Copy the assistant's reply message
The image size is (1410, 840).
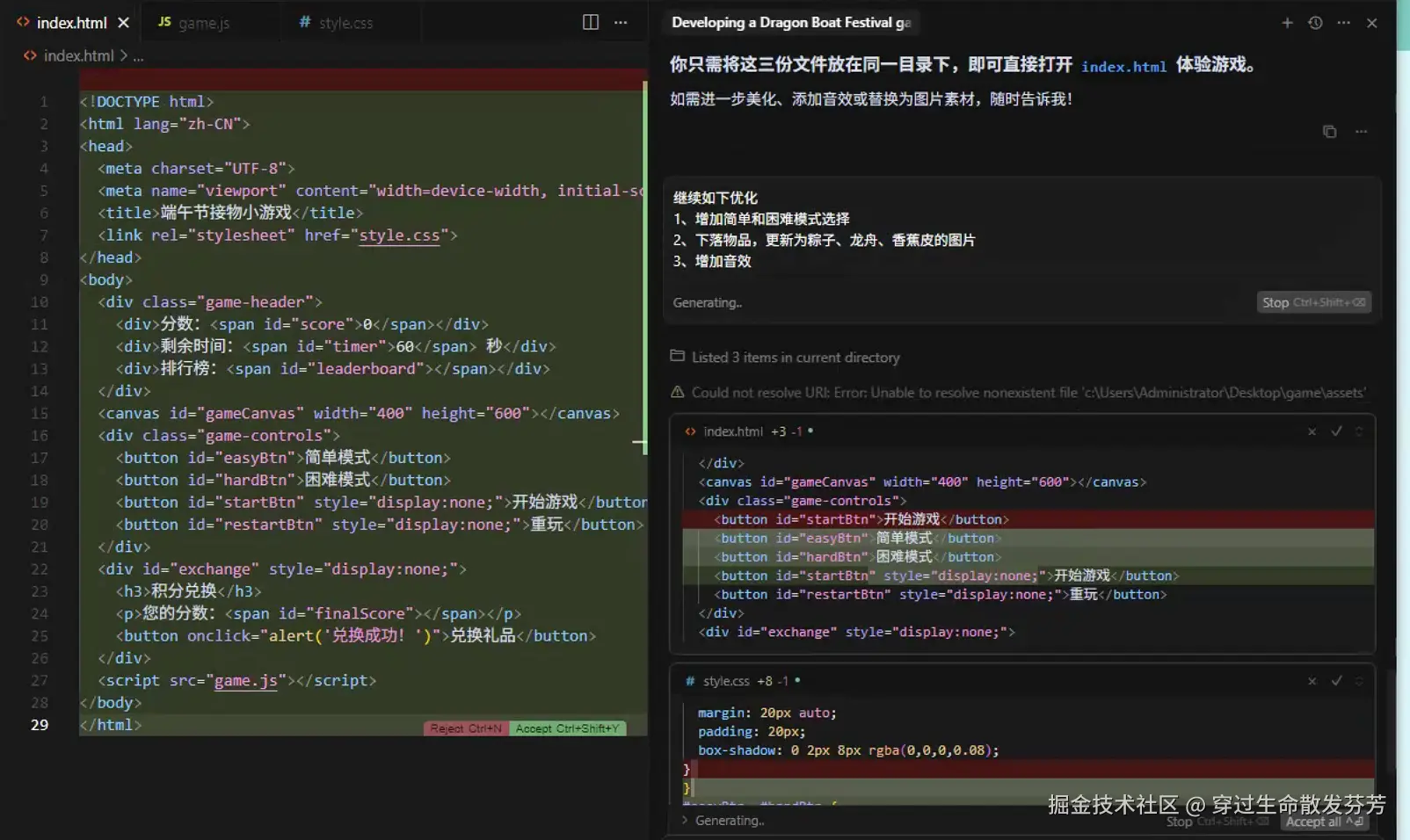(x=1329, y=131)
